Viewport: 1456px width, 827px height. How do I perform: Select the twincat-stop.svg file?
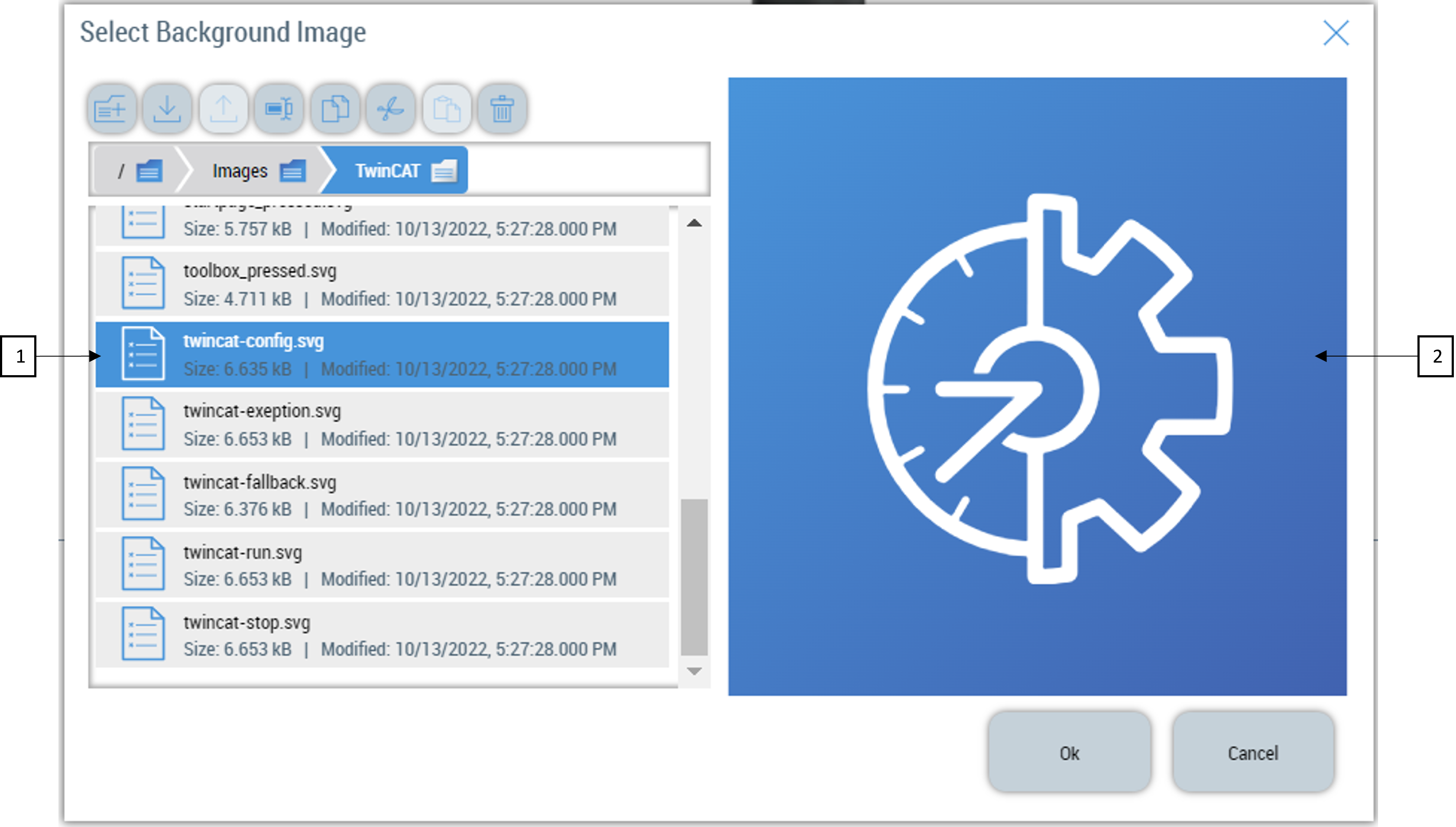pos(382,635)
